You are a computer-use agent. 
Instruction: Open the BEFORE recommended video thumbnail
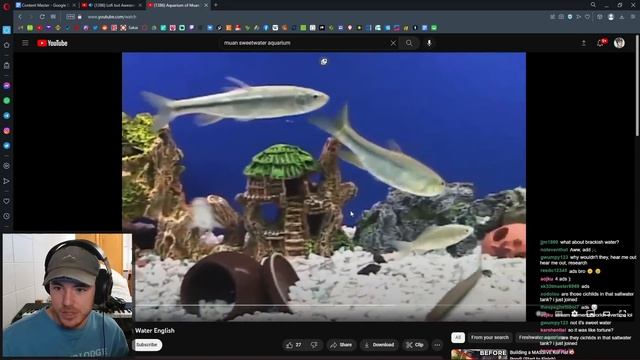479,354
